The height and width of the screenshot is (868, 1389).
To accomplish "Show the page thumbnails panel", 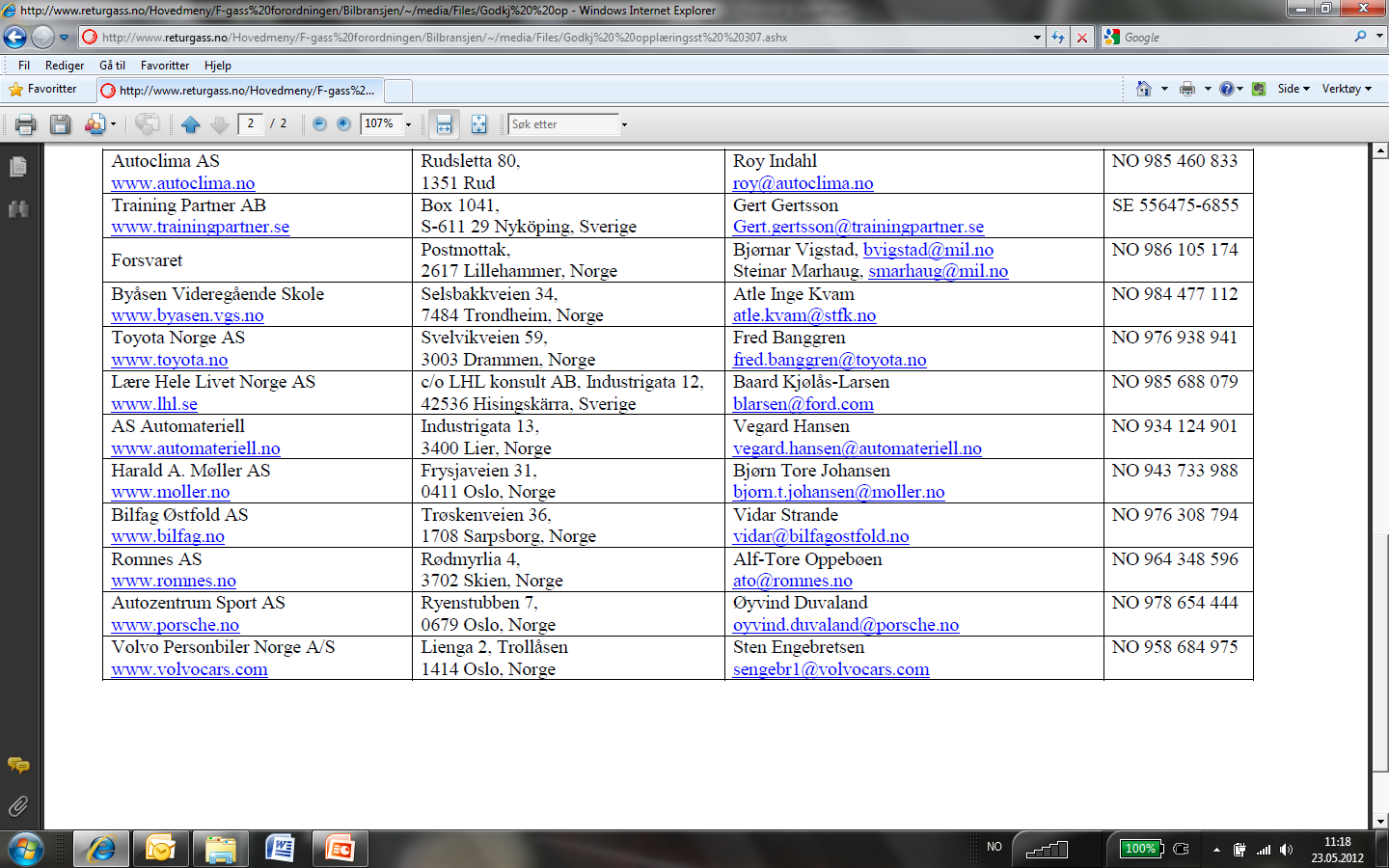I will tap(18, 167).
